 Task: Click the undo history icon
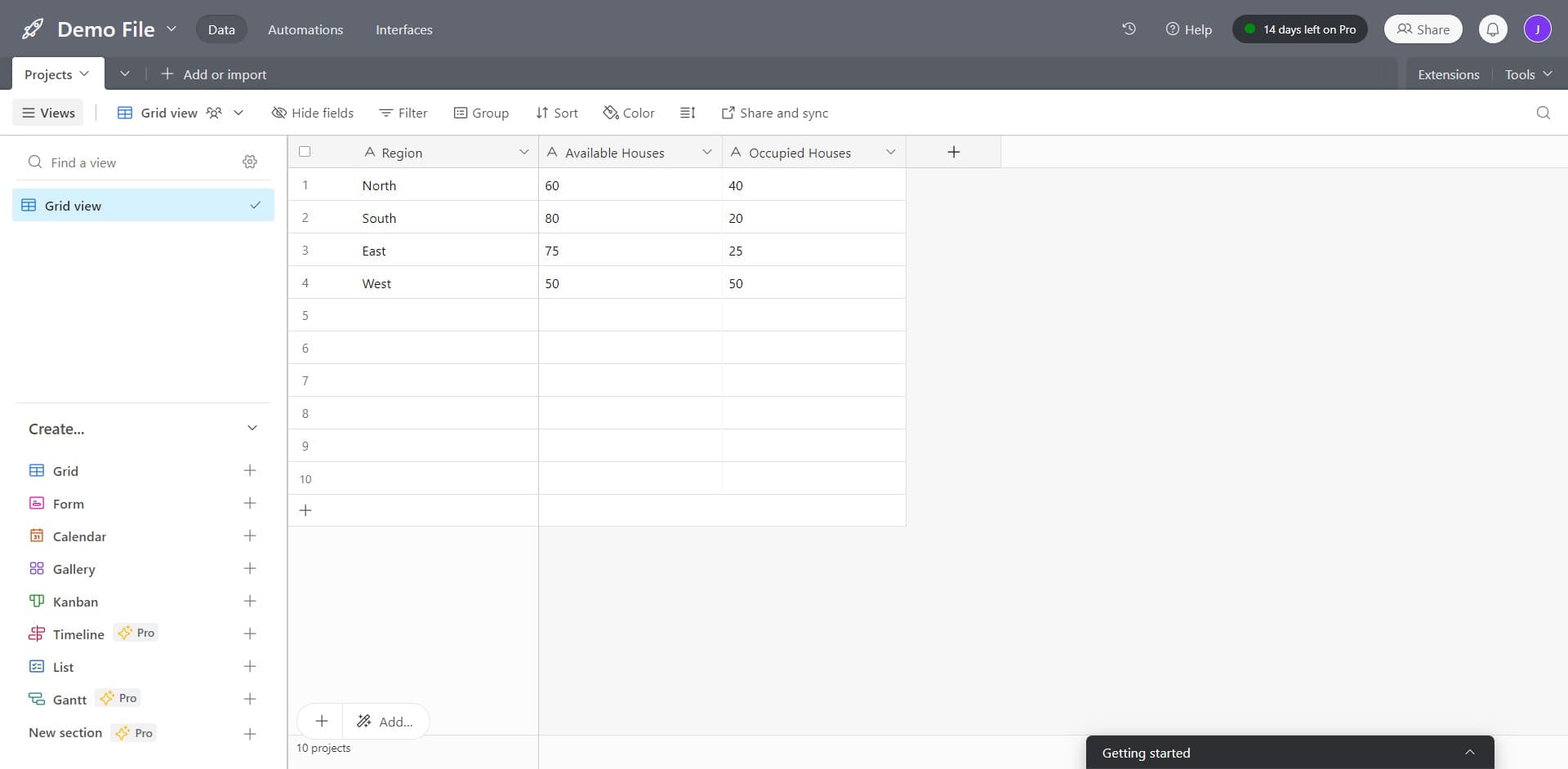(1129, 29)
